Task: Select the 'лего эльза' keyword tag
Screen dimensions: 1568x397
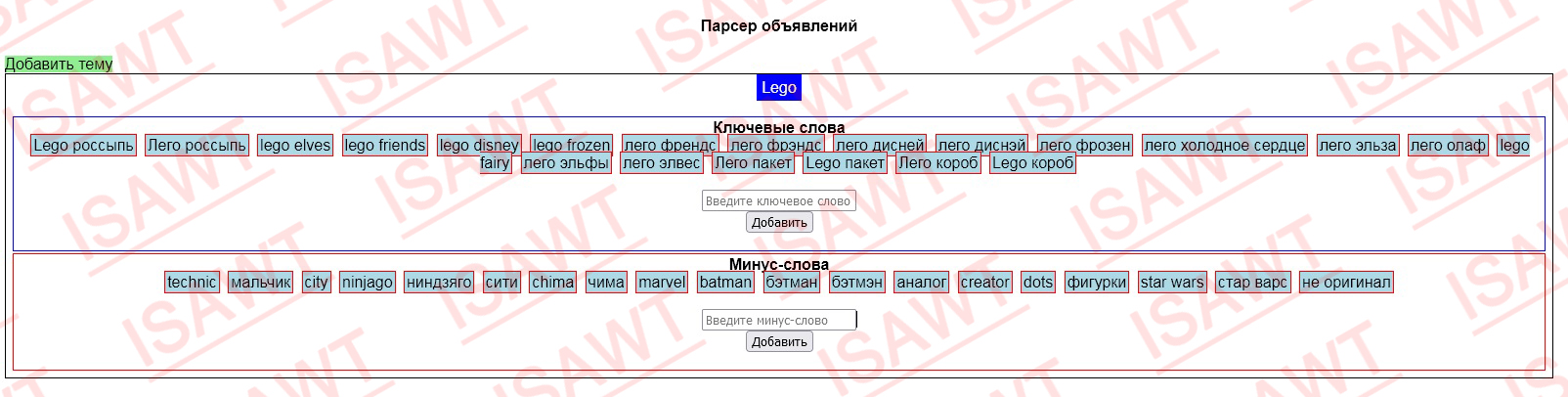Action: 1358,145
